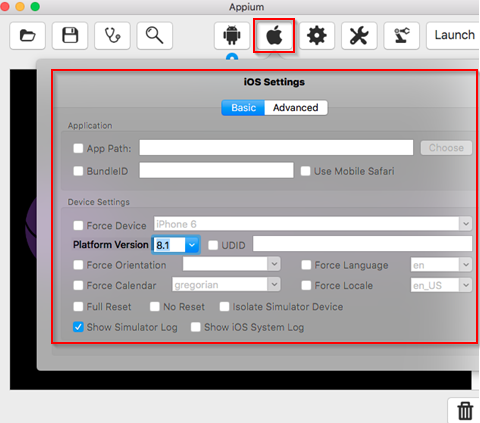This screenshot has height=423, width=480.
Task: Expand the Force Locale en_US dropdown
Action: [441, 285]
